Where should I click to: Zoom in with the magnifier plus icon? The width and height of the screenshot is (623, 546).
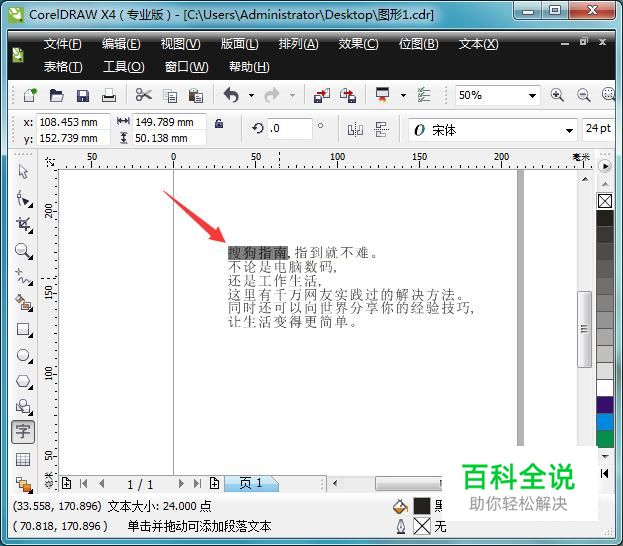pyautogui.click(x=557, y=95)
